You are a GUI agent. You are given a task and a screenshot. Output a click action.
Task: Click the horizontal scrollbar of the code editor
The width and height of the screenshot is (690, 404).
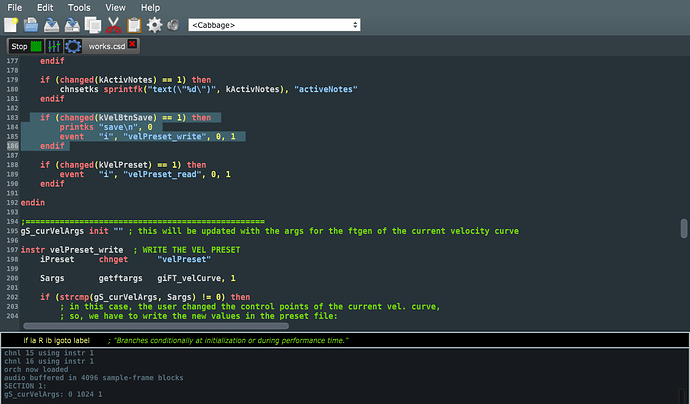click(156, 326)
